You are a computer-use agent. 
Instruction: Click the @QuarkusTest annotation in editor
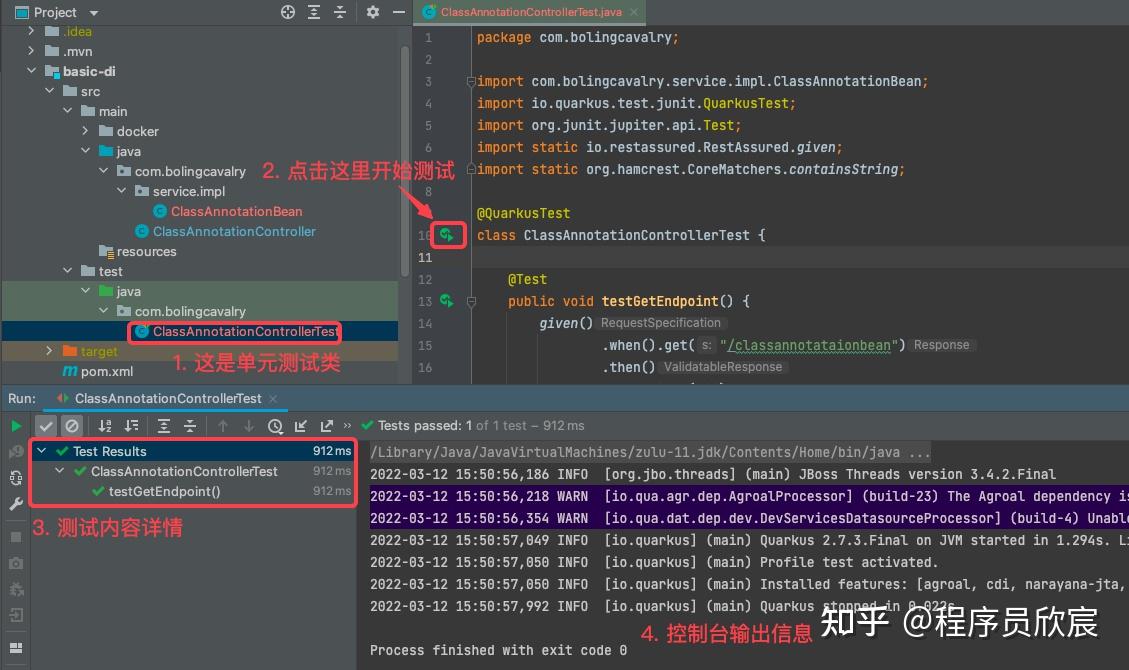tap(523, 213)
